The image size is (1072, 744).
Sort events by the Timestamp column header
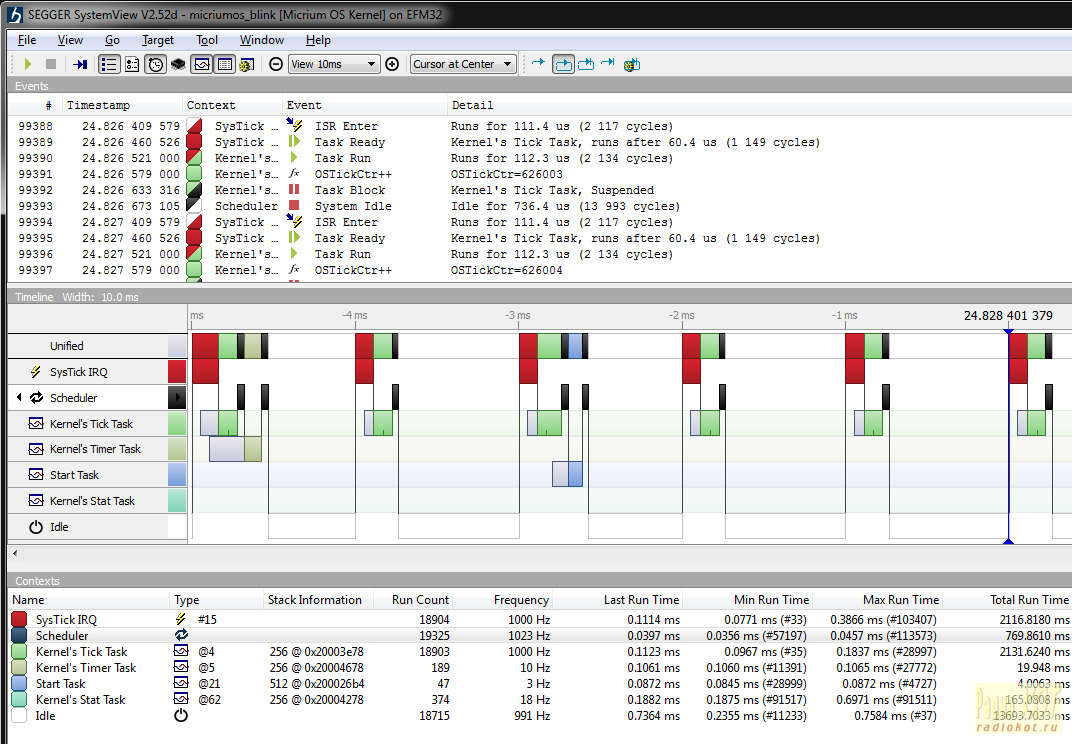coord(123,105)
